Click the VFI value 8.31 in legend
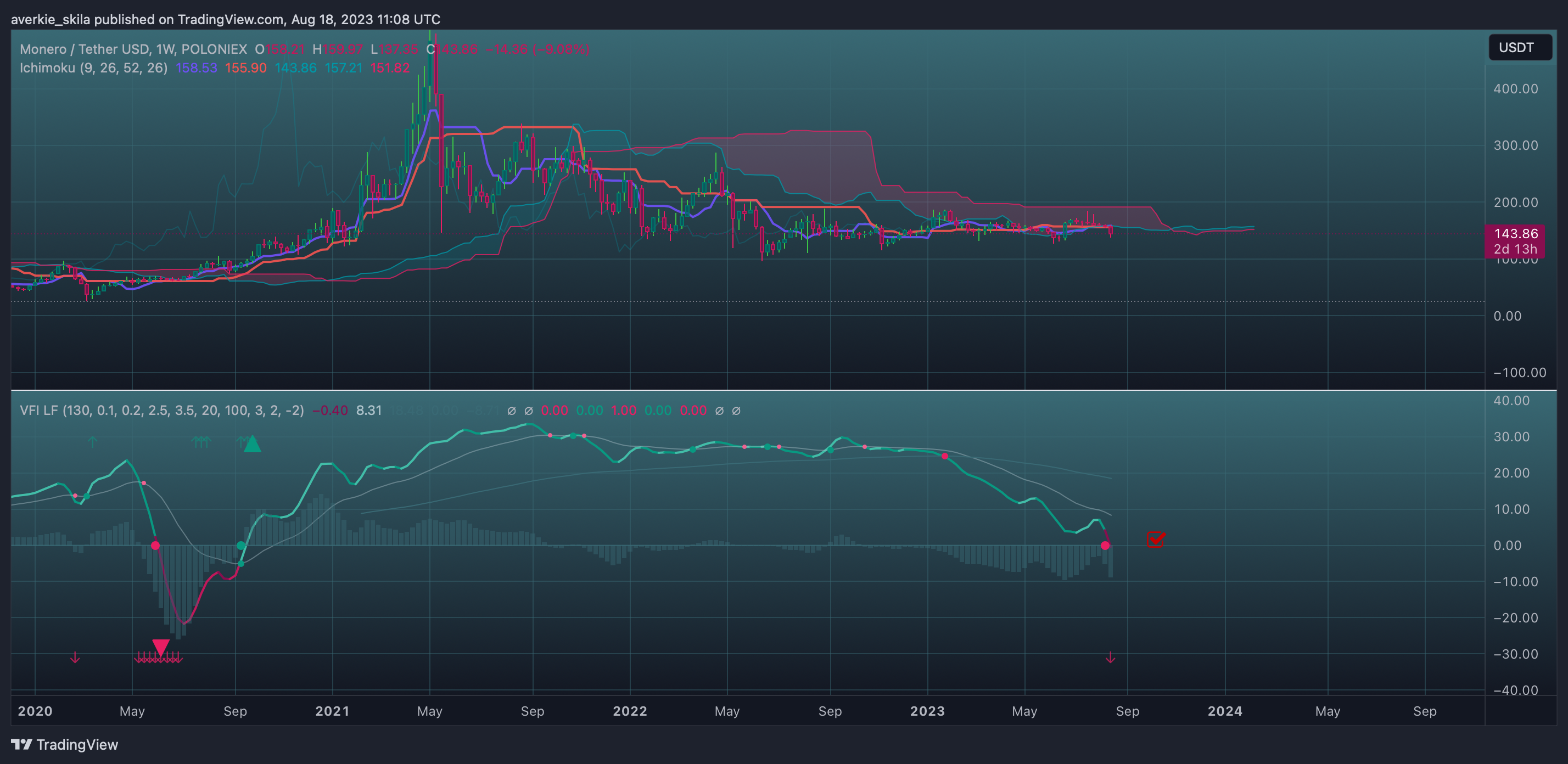The image size is (1568, 764). pos(369,411)
